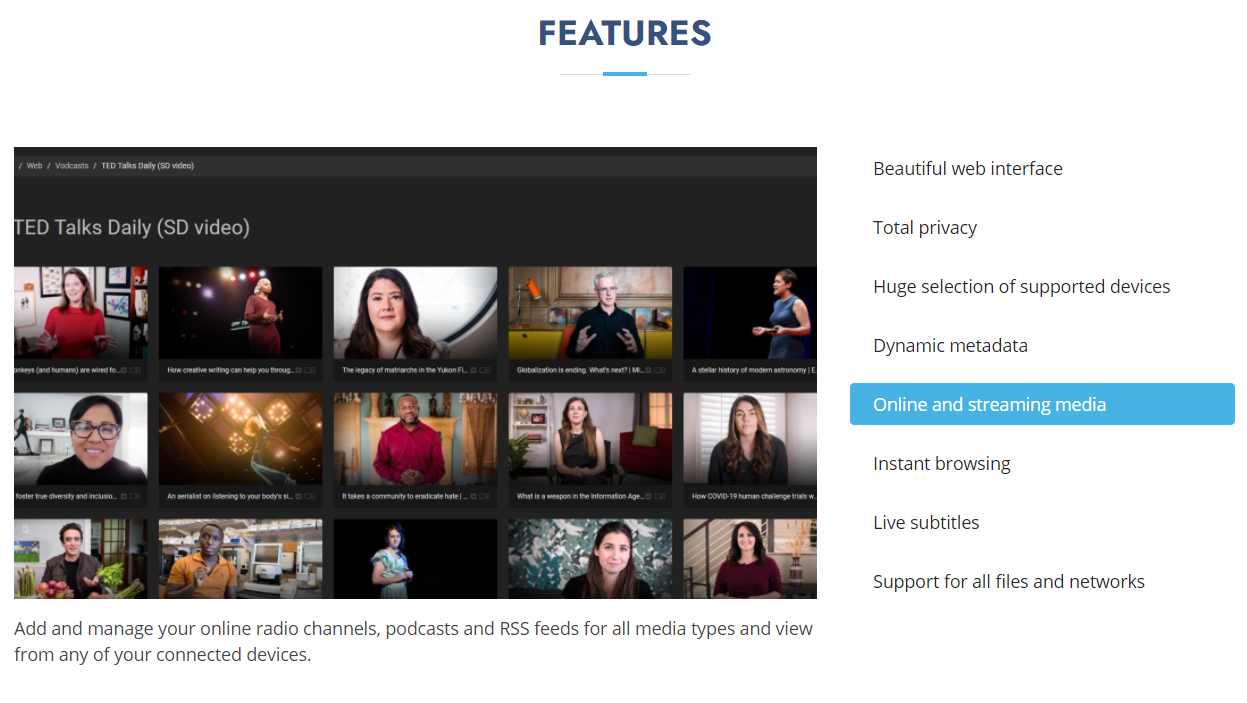The width and height of the screenshot is (1247, 703).
Task: Click the FEATURES section heading
Action: click(x=625, y=33)
